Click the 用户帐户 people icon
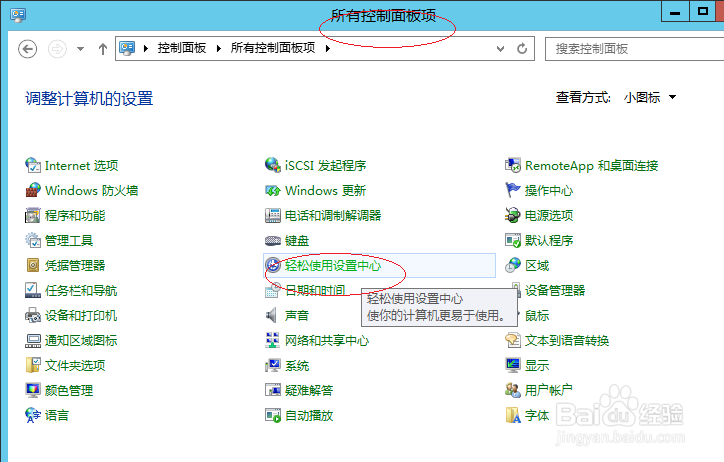The width and height of the screenshot is (724, 462). 513,390
